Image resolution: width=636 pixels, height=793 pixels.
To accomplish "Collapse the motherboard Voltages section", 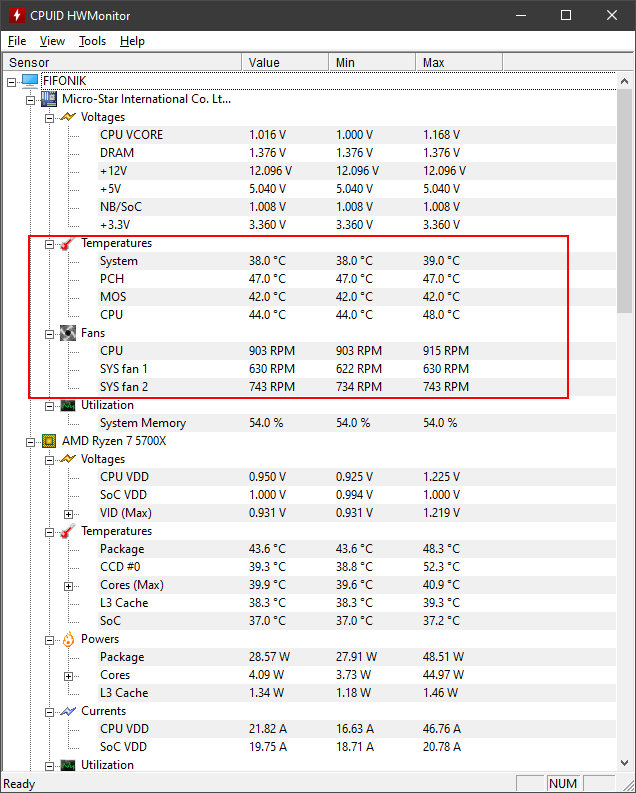I will point(50,117).
